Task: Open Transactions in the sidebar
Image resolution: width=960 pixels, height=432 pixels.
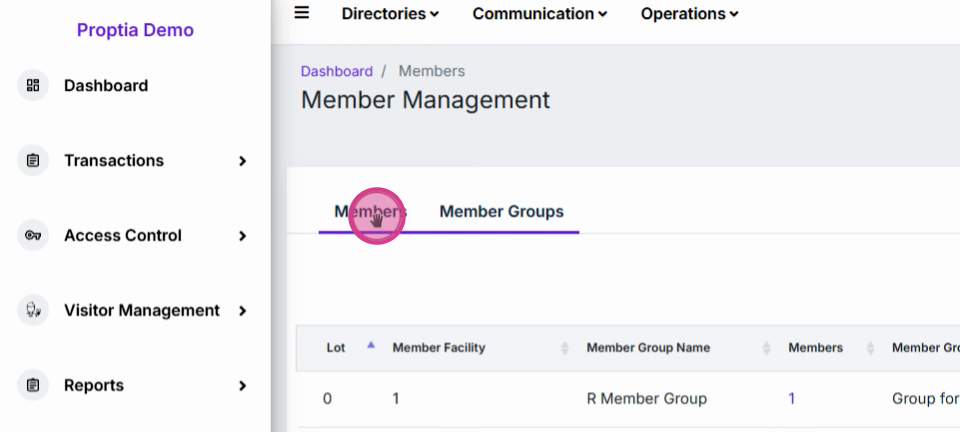Action: [x=114, y=161]
